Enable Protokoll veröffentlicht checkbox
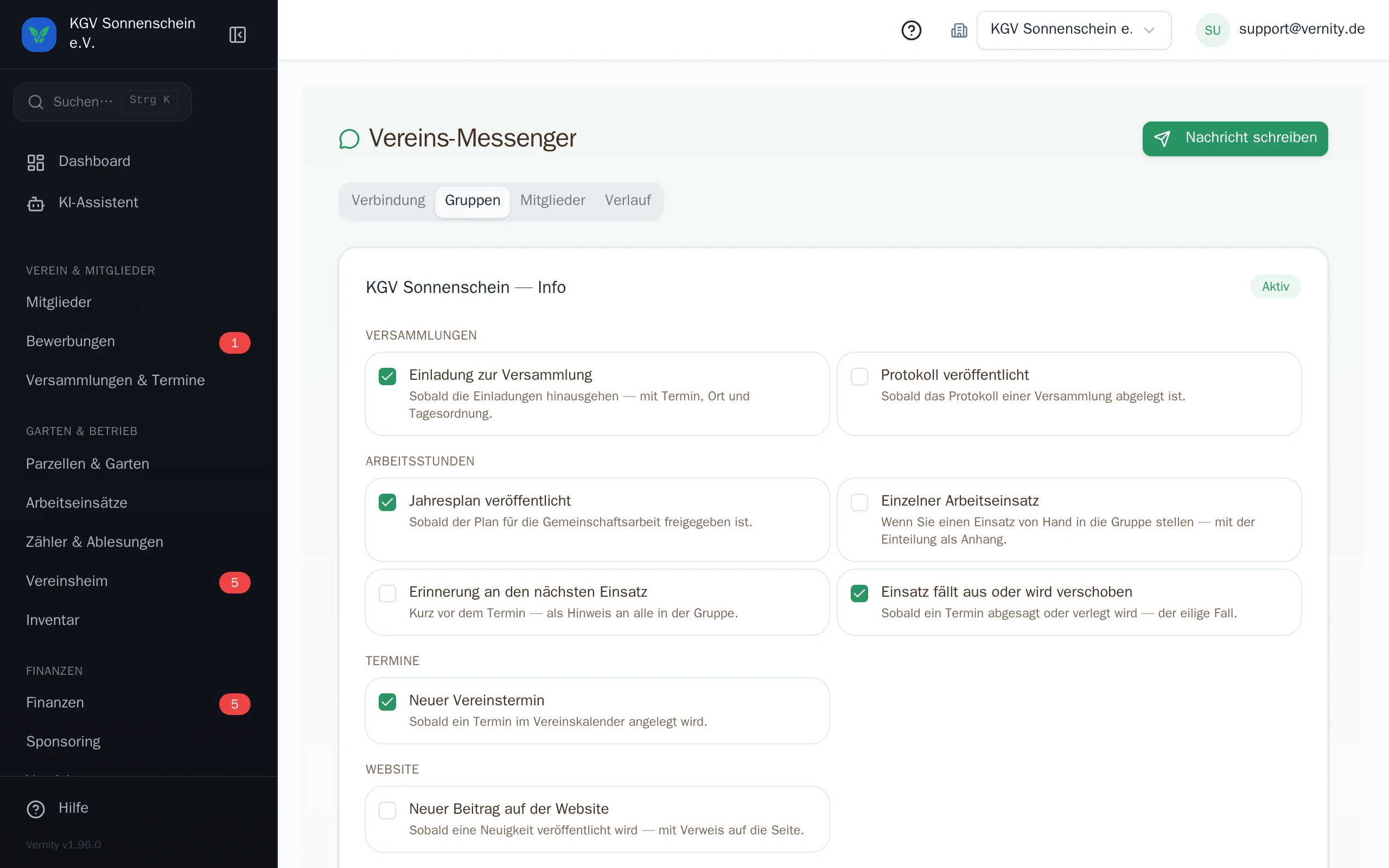 (859, 376)
